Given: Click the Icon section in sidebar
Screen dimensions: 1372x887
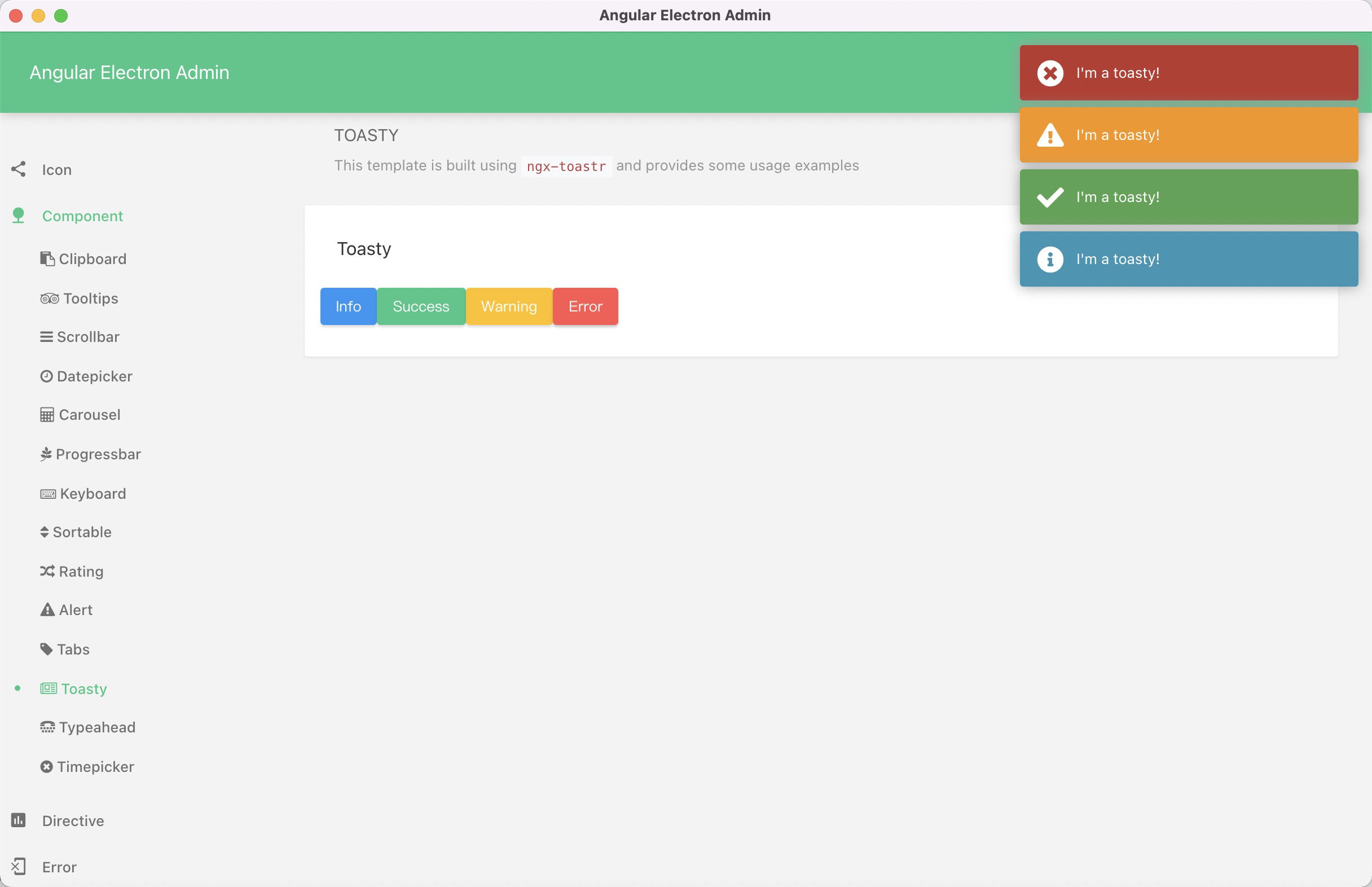Looking at the screenshot, I should (56, 169).
